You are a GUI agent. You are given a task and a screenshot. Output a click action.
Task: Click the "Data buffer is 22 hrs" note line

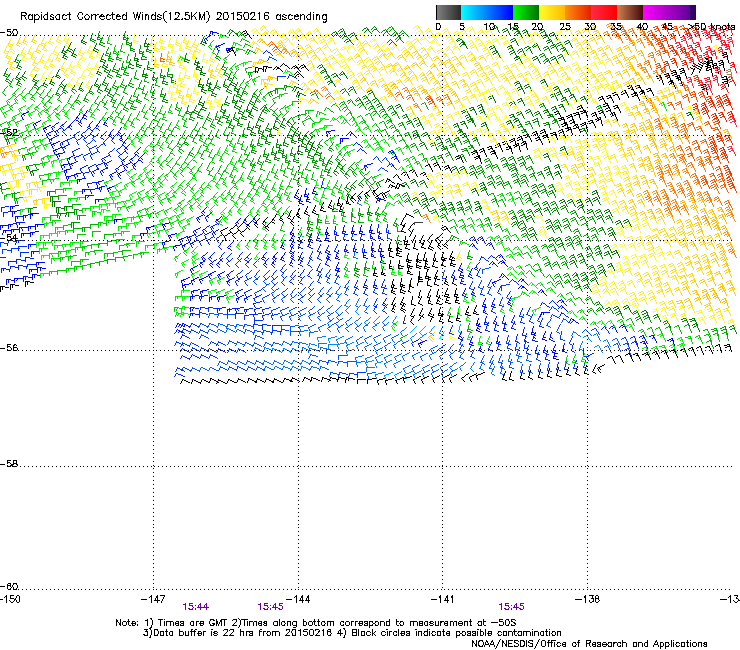pyautogui.click(x=352, y=633)
